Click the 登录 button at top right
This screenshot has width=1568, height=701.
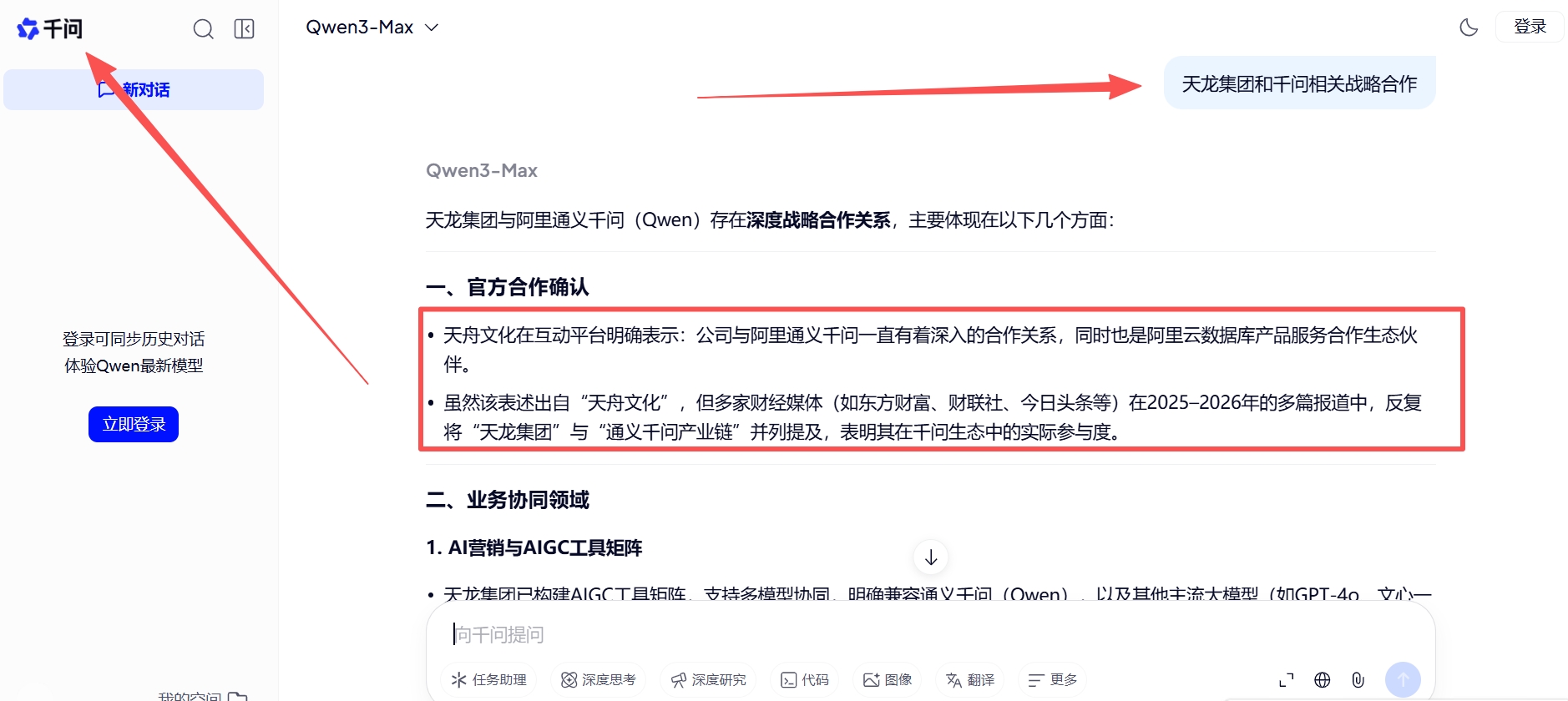tap(1530, 27)
